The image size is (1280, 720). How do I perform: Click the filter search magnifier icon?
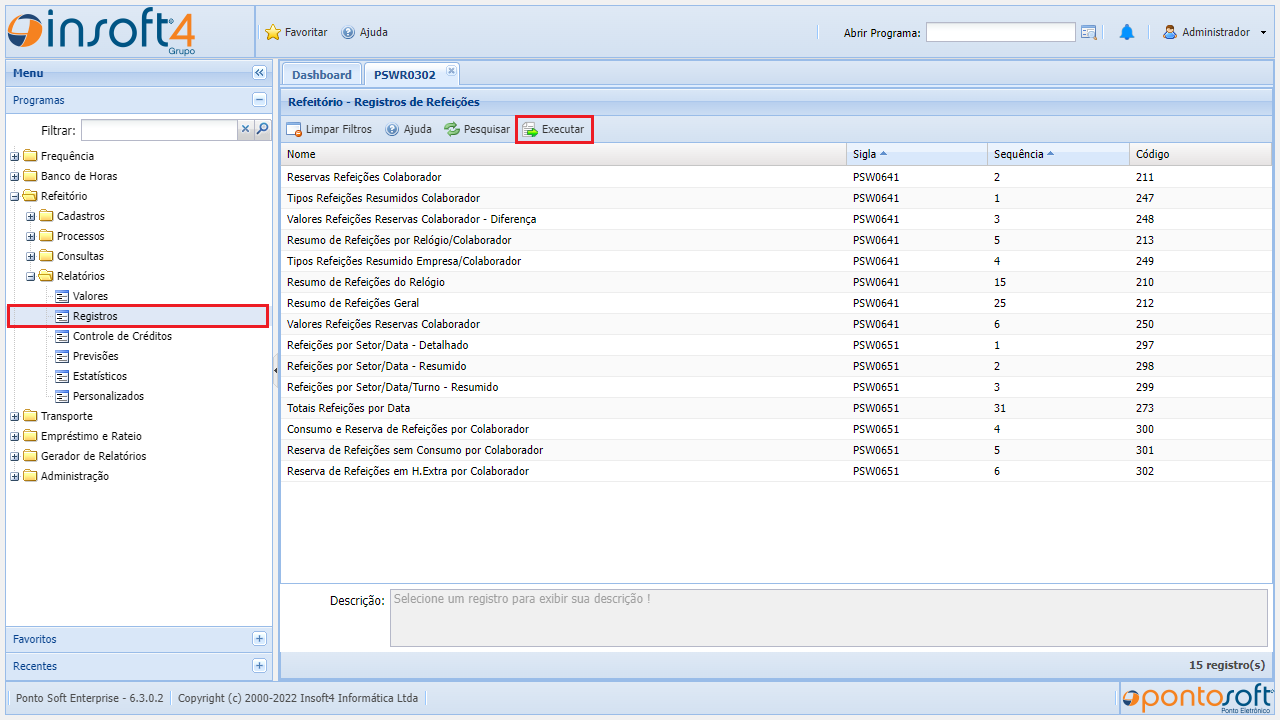tap(262, 129)
